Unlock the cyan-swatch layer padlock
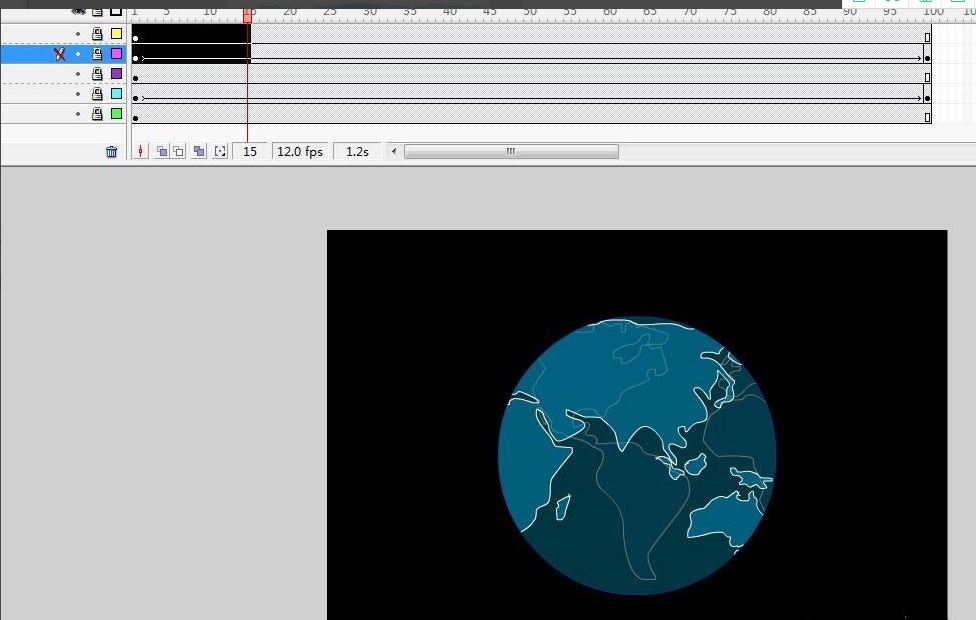This screenshot has height=620, width=976. (x=97, y=93)
